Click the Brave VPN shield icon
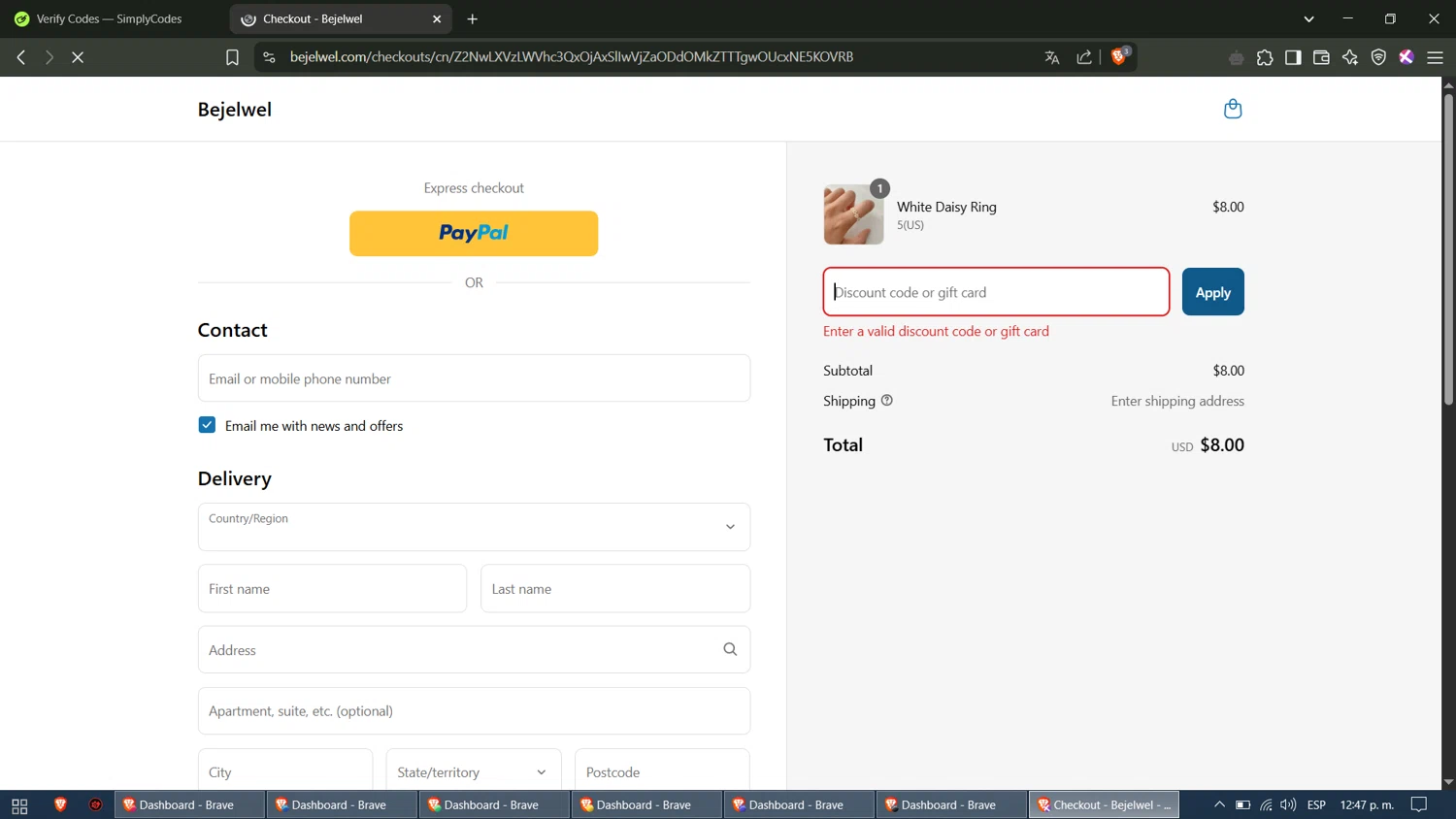This screenshot has width=1456, height=819. [x=1378, y=57]
